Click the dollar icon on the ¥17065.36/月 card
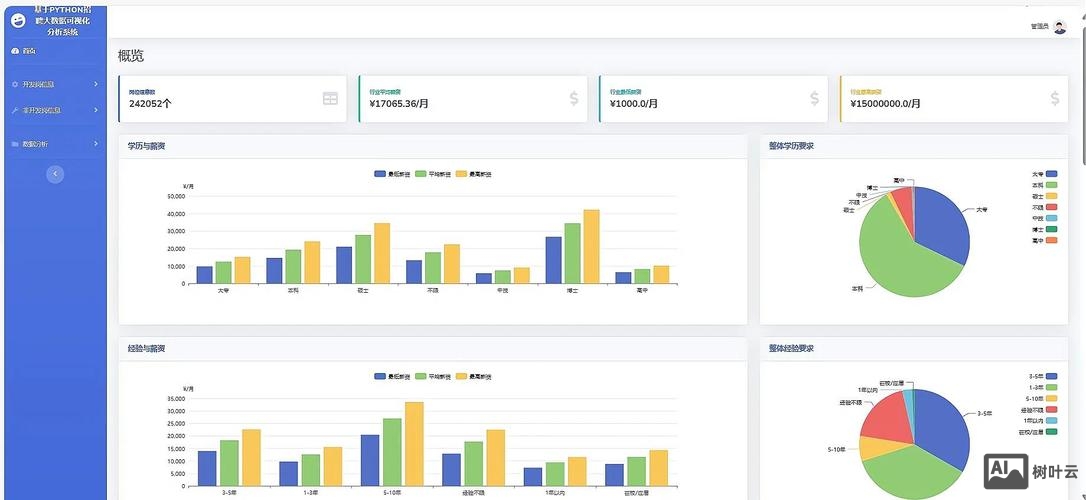 (x=573, y=98)
